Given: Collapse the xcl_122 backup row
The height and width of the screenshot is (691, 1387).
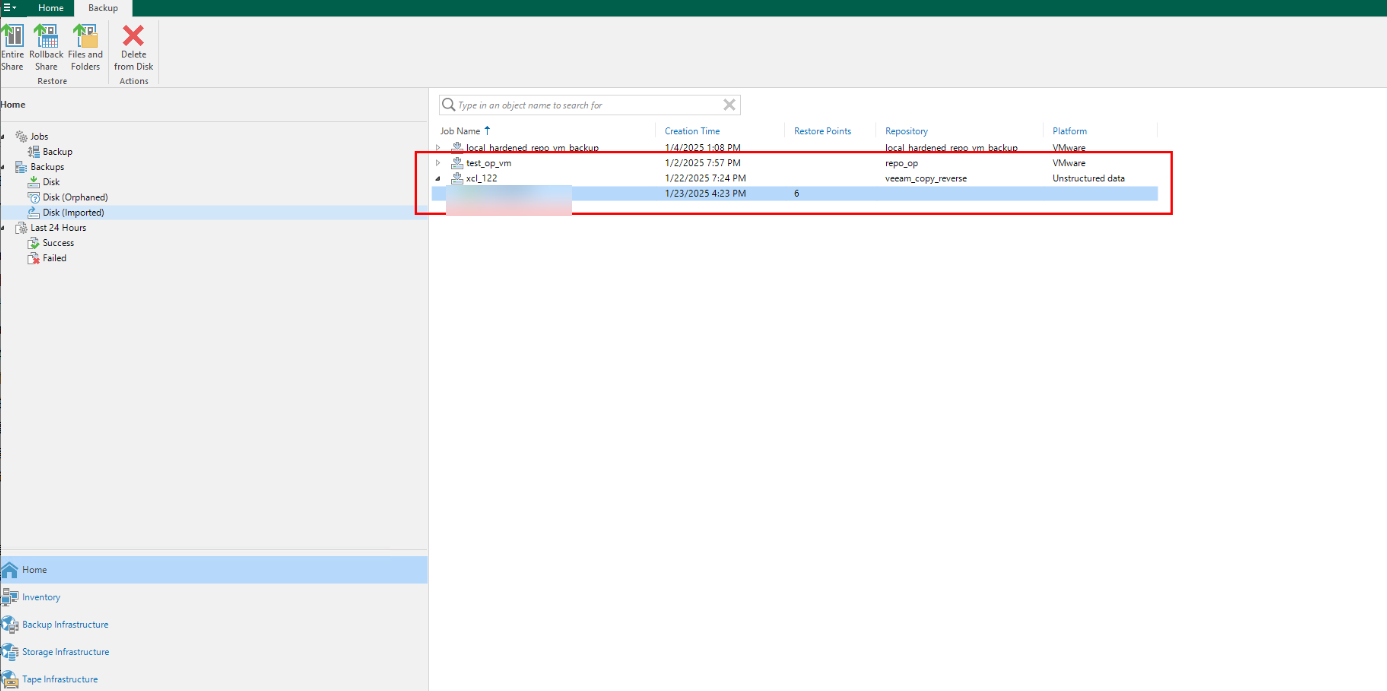Looking at the screenshot, I should coord(438,179).
